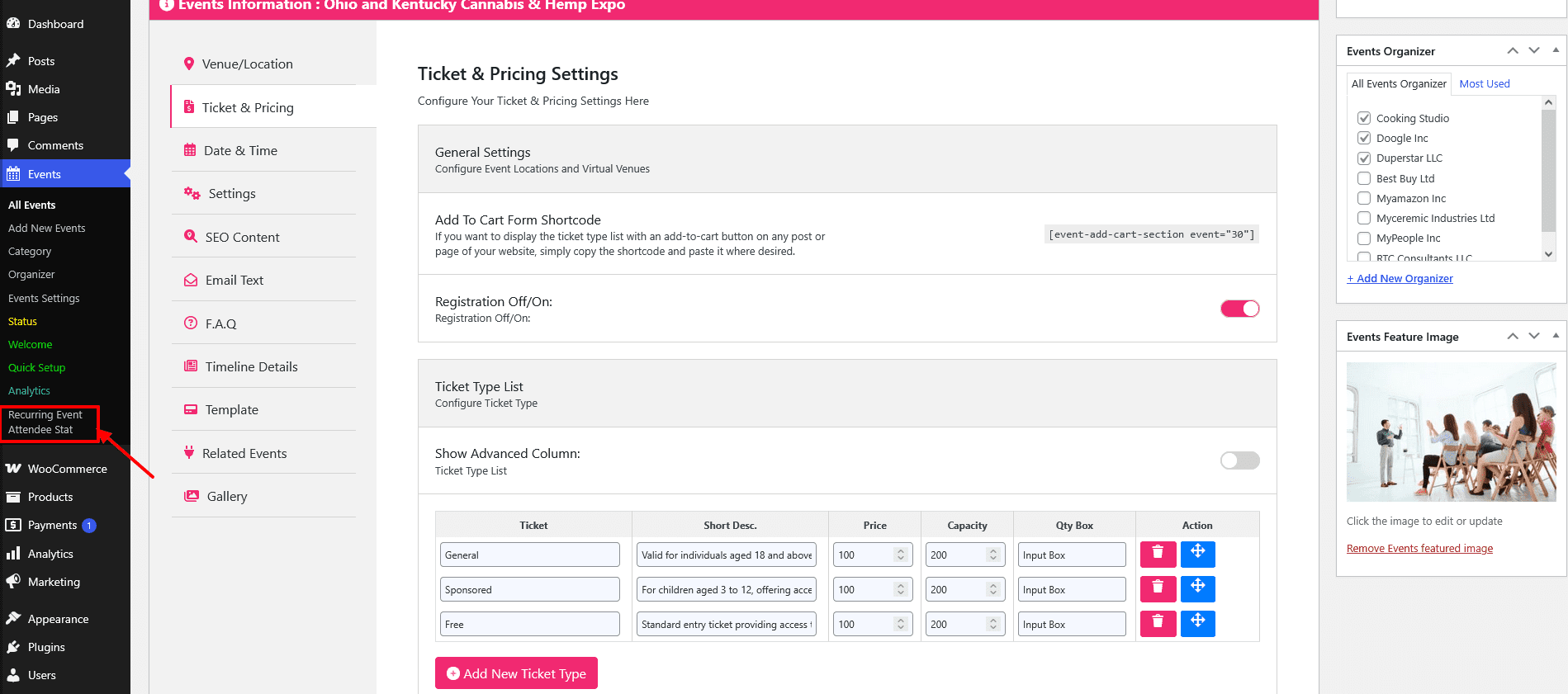The height and width of the screenshot is (694, 1568).
Task: Enable the Show Advanced Column toggle
Action: click(x=1239, y=460)
